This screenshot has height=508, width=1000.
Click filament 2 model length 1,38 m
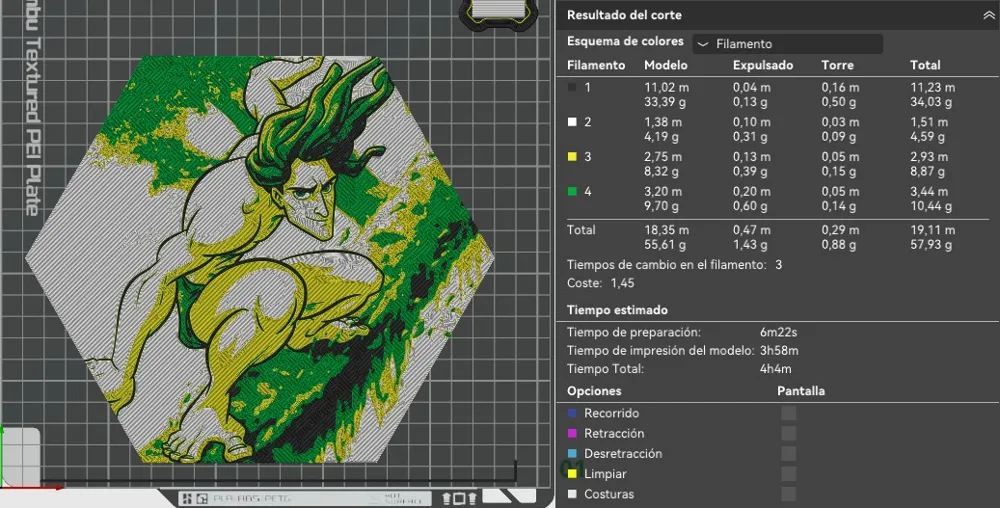coord(663,122)
